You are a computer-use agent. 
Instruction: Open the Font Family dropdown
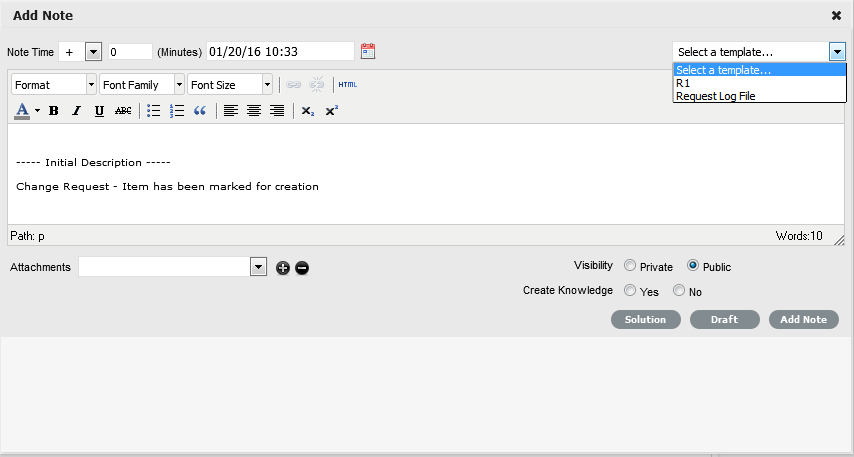[x=142, y=84]
